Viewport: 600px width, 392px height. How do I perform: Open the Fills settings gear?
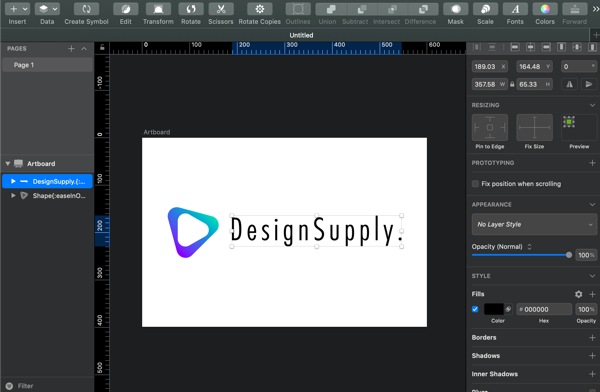pos(578,294)
